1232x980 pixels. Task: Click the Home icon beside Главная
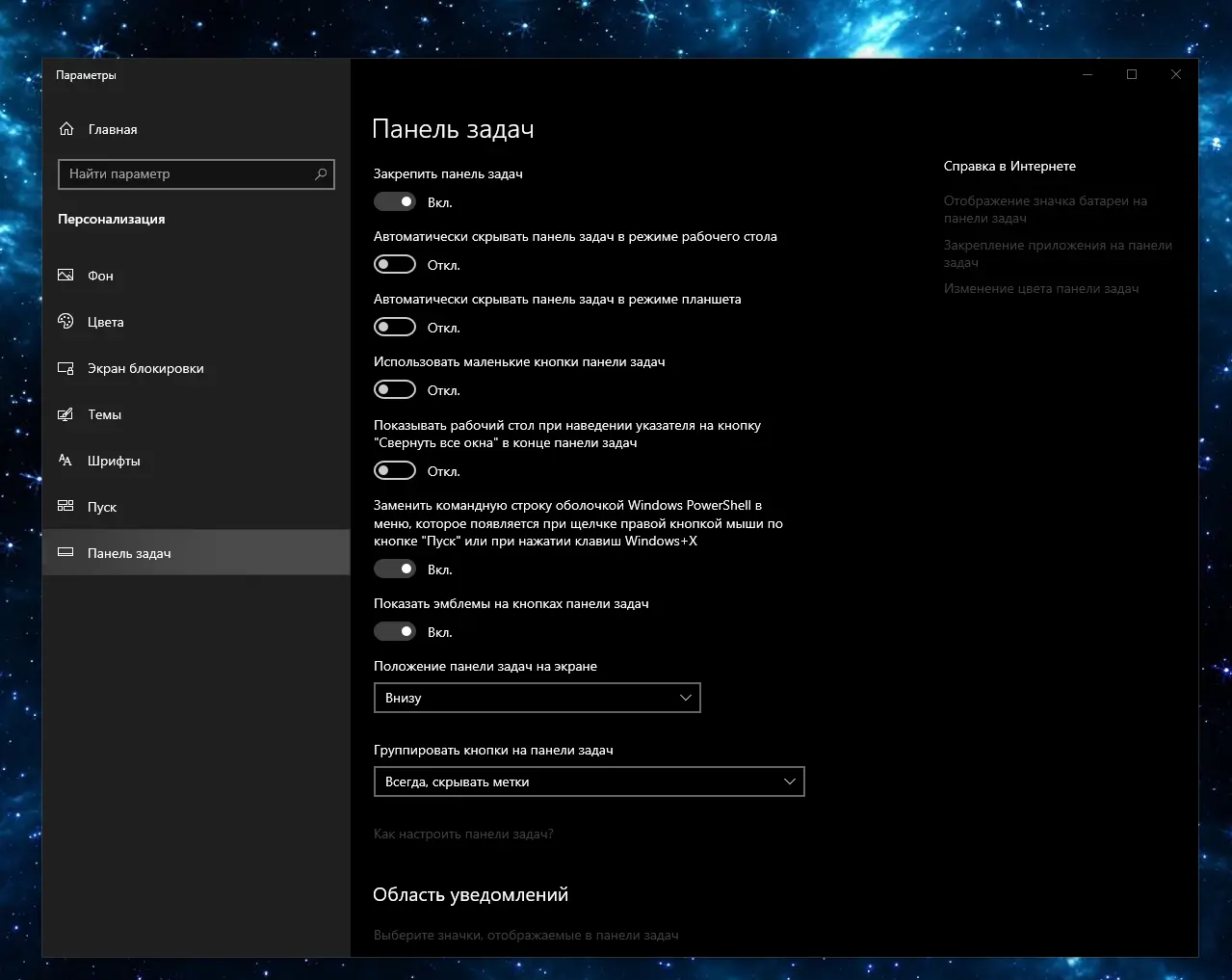(66, 129)
